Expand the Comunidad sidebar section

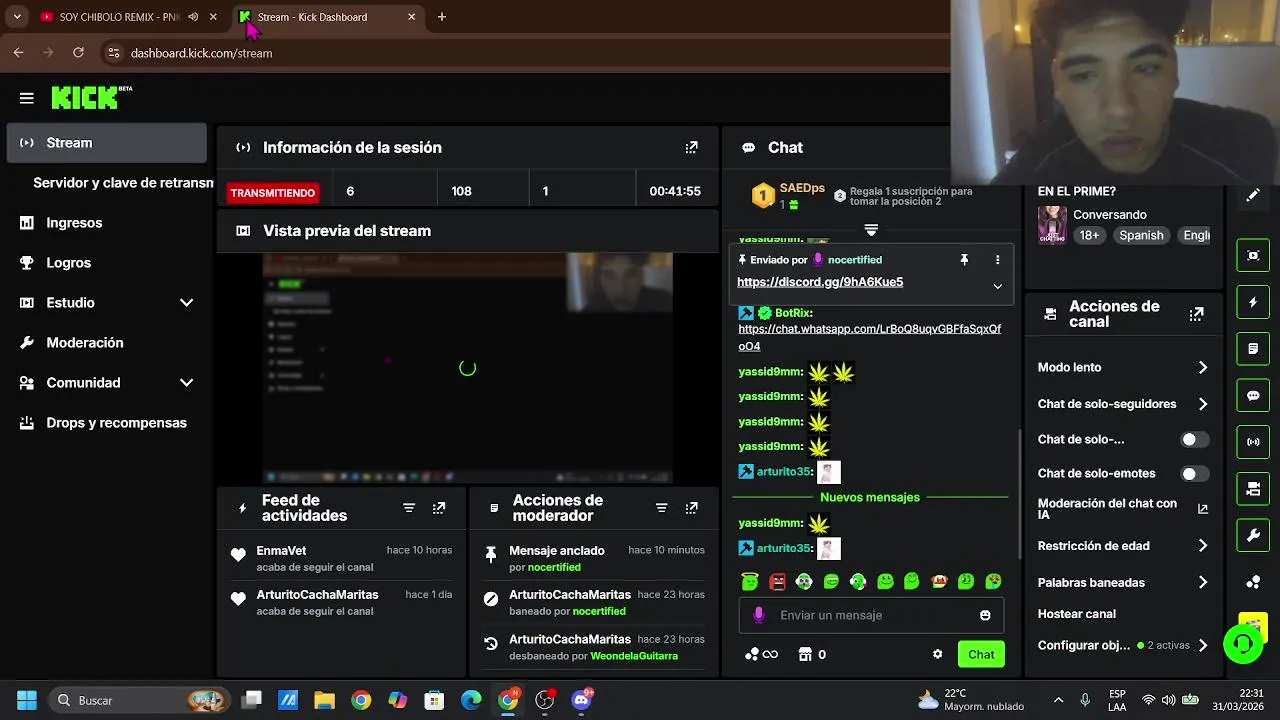click(186, 383)
